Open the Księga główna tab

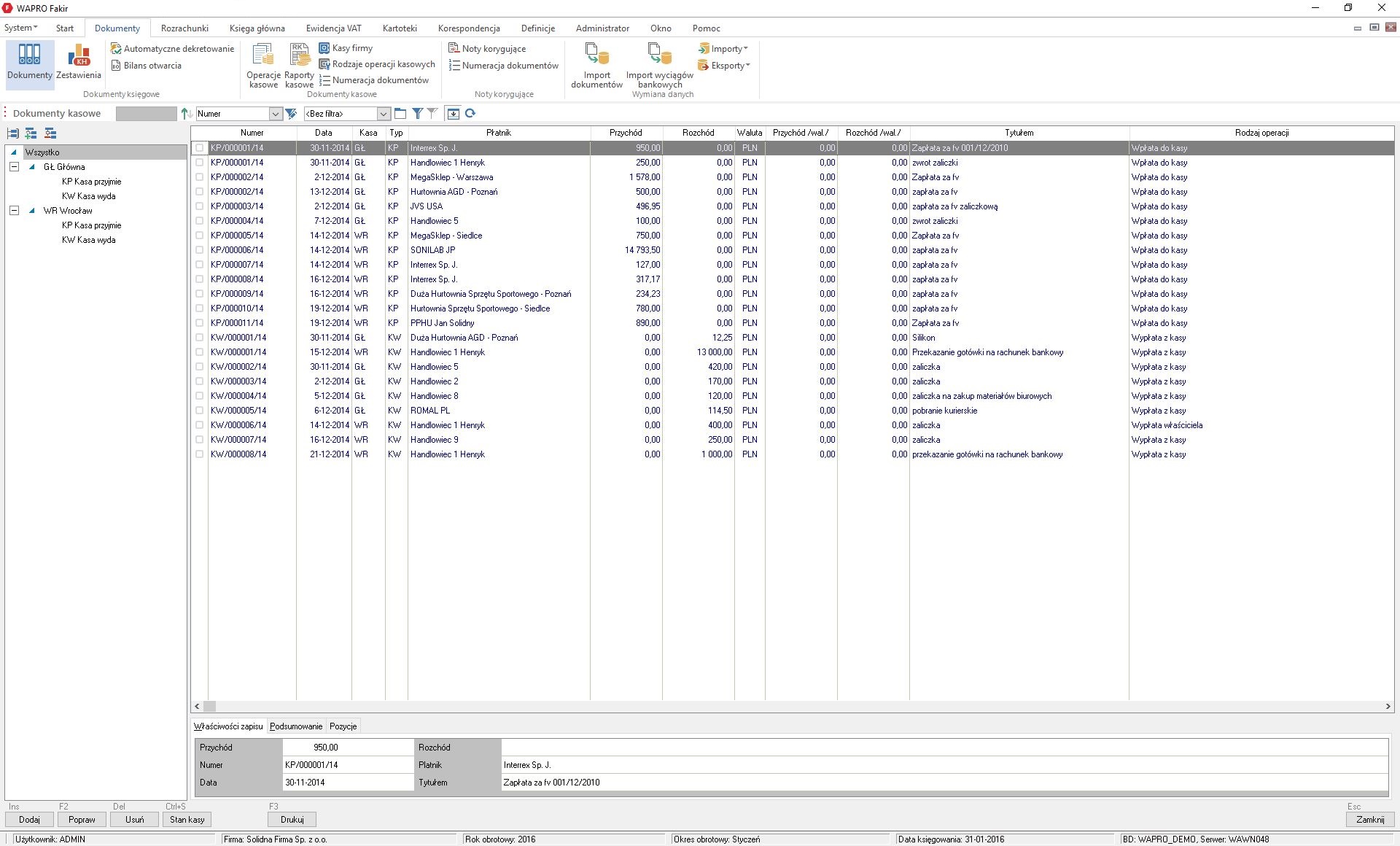pyautogui.click(x=257, y=28)
